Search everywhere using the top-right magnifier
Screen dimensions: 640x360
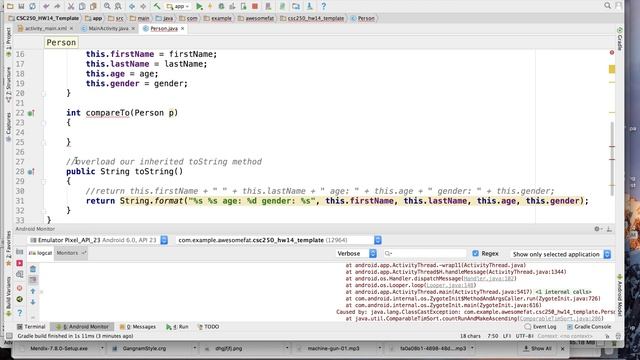[x=607, y=6]
